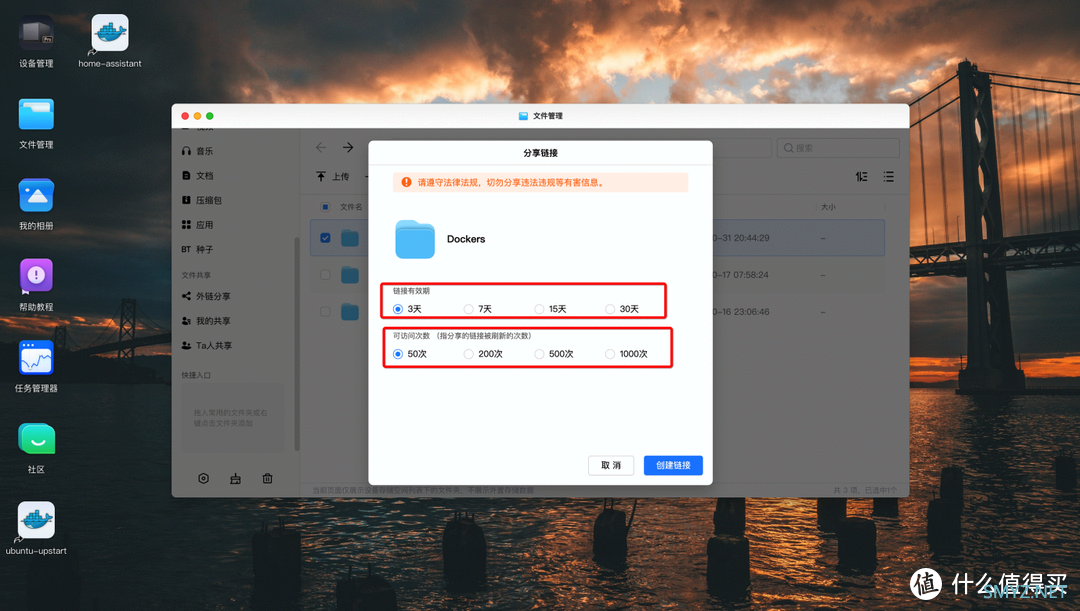The height and width of the screenshot is (611, 1080).
Task: Click the Dockers folder name text
Action: point(466,239)
